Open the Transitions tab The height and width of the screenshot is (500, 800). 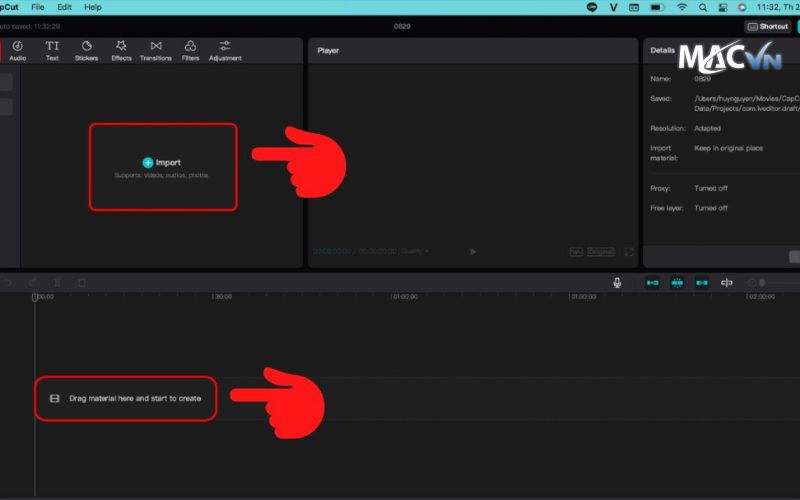(x=156, y=51)
